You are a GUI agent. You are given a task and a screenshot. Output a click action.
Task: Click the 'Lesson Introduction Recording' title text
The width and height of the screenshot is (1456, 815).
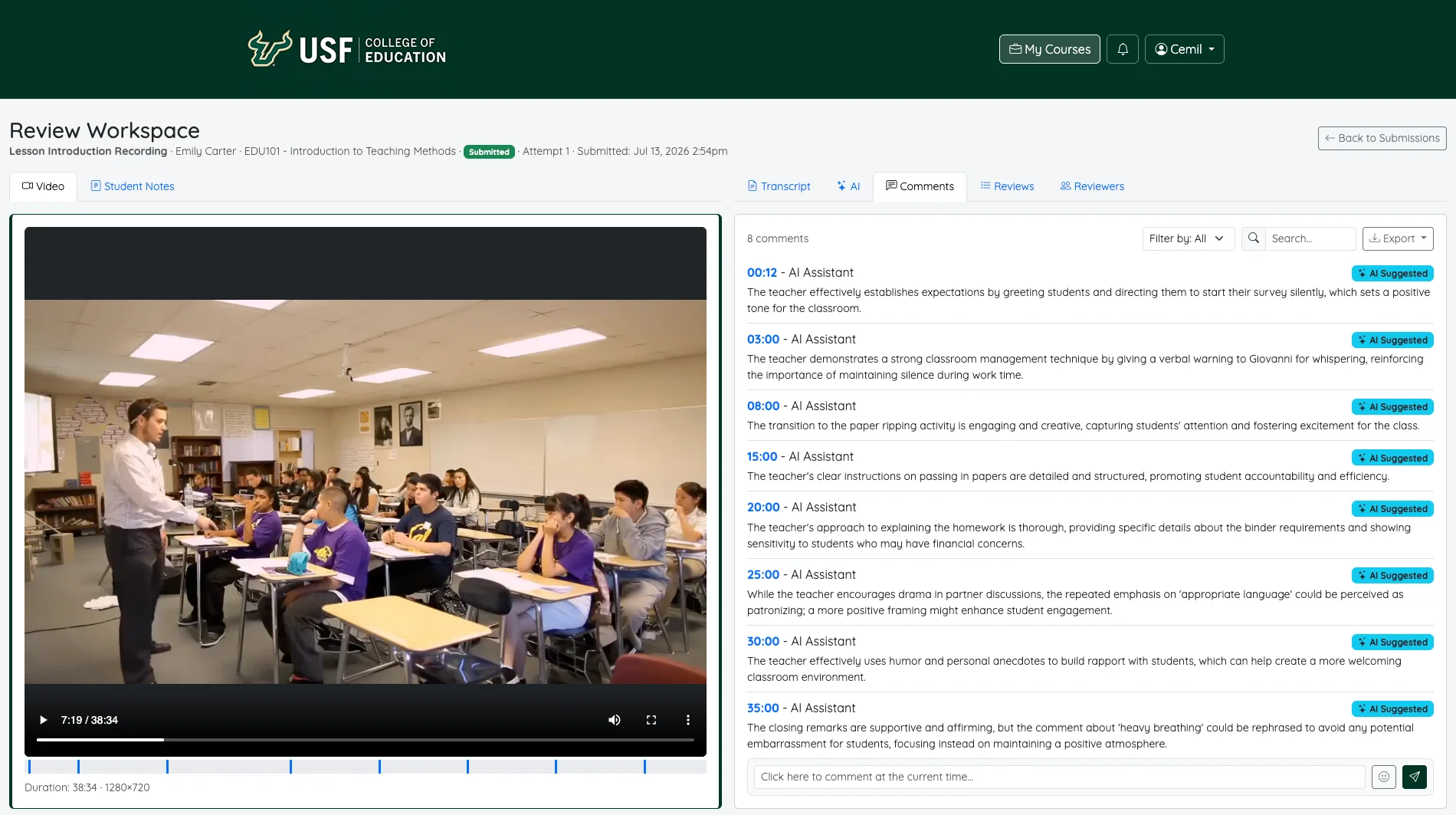click(88, 151)
